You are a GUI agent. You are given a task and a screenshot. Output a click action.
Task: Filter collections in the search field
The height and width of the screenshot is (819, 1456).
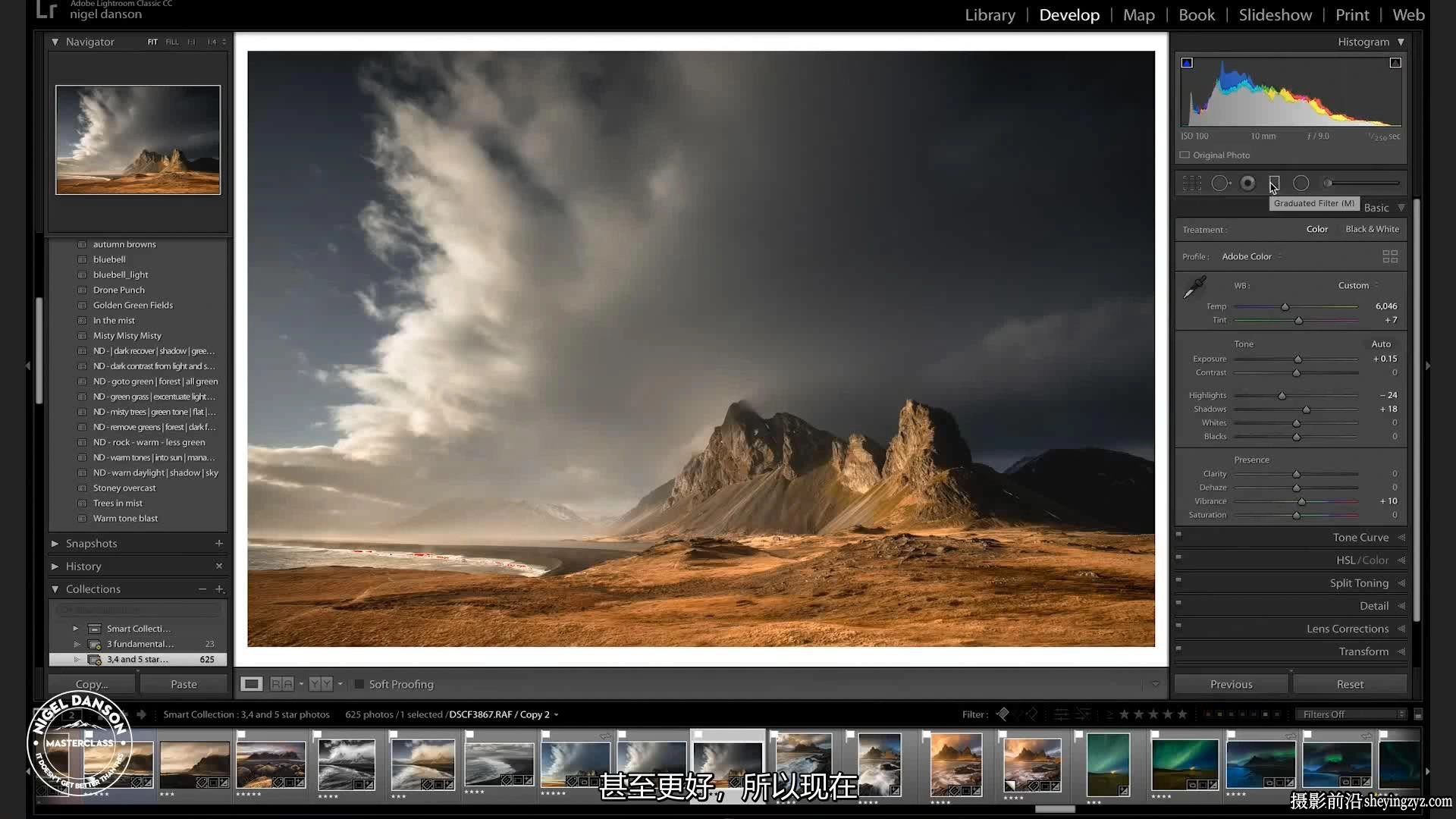click(138, 610)
